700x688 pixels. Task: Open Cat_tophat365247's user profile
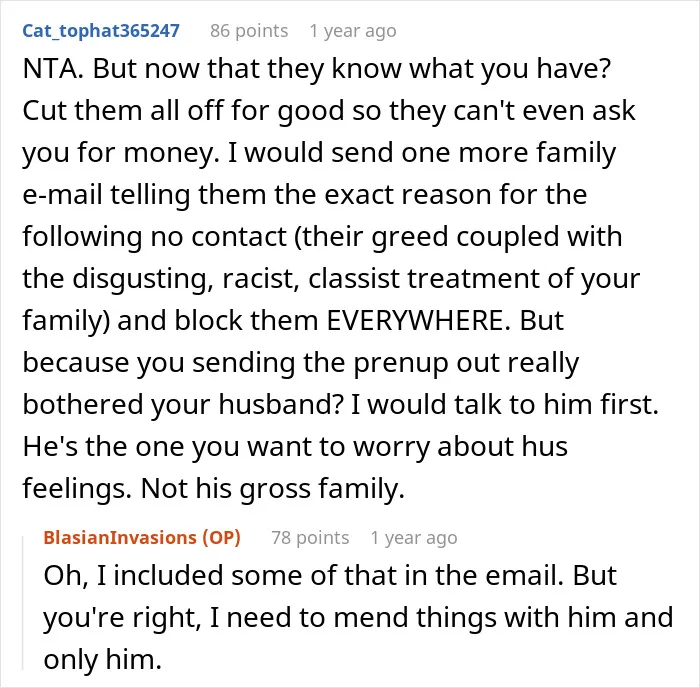coord(101,31)
